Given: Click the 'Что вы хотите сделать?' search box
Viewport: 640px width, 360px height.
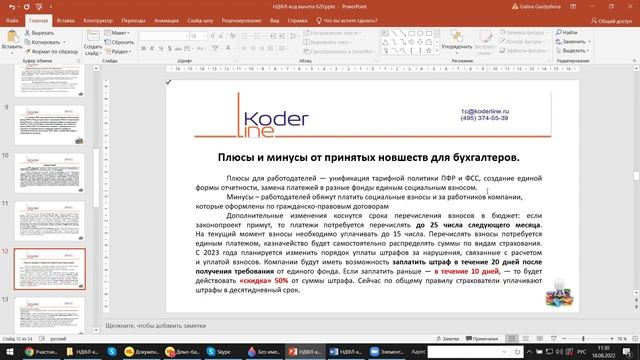Looking at the screenshot, I should point(347,20).
